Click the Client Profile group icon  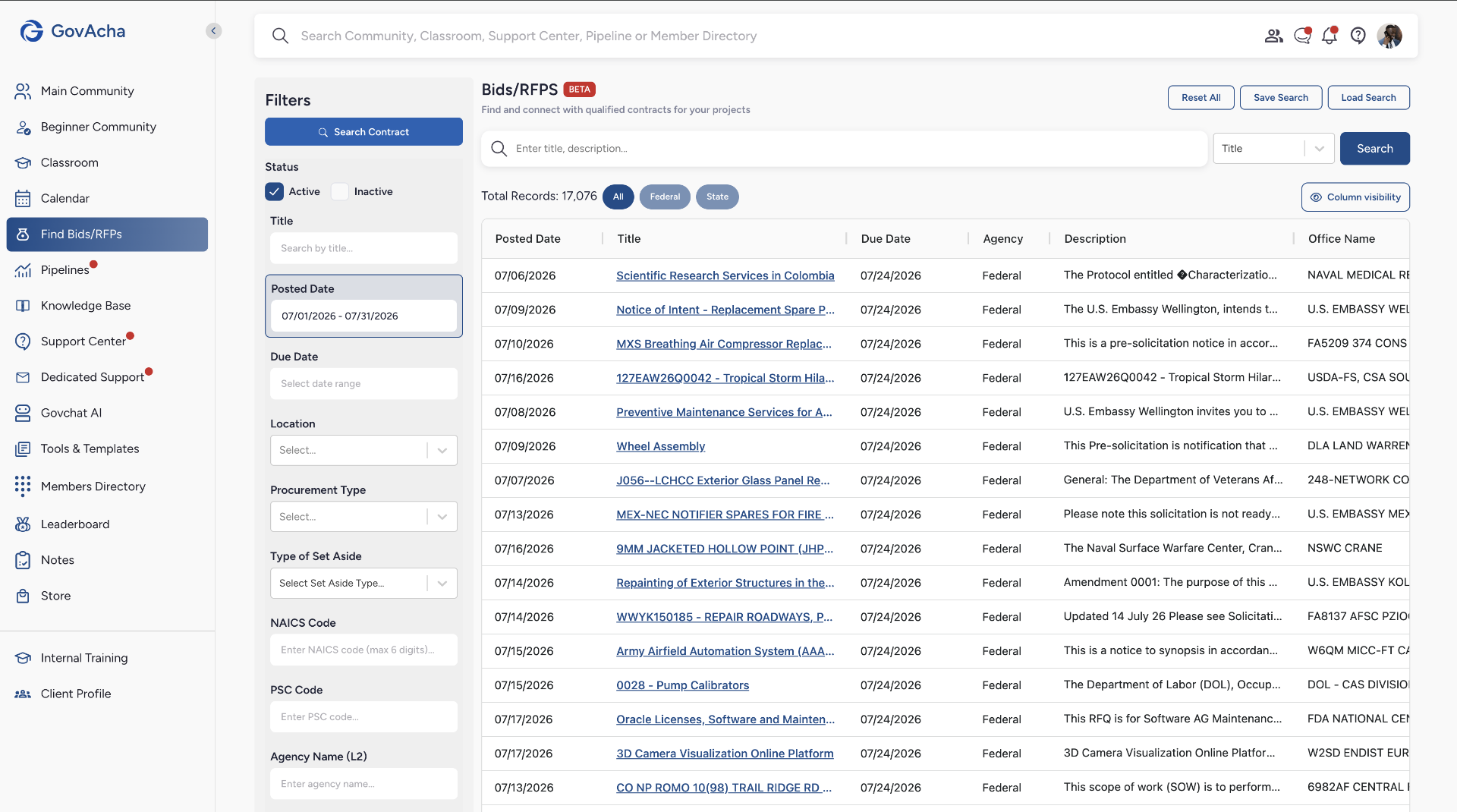pyautogui.click(x=23, y=694)
